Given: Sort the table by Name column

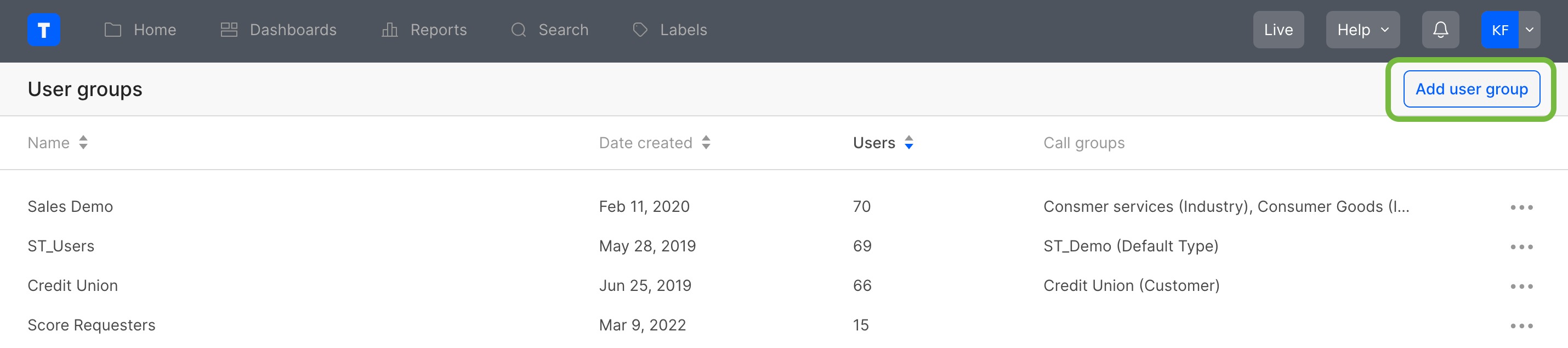Looking at the screenshot, I should point(83,143).
